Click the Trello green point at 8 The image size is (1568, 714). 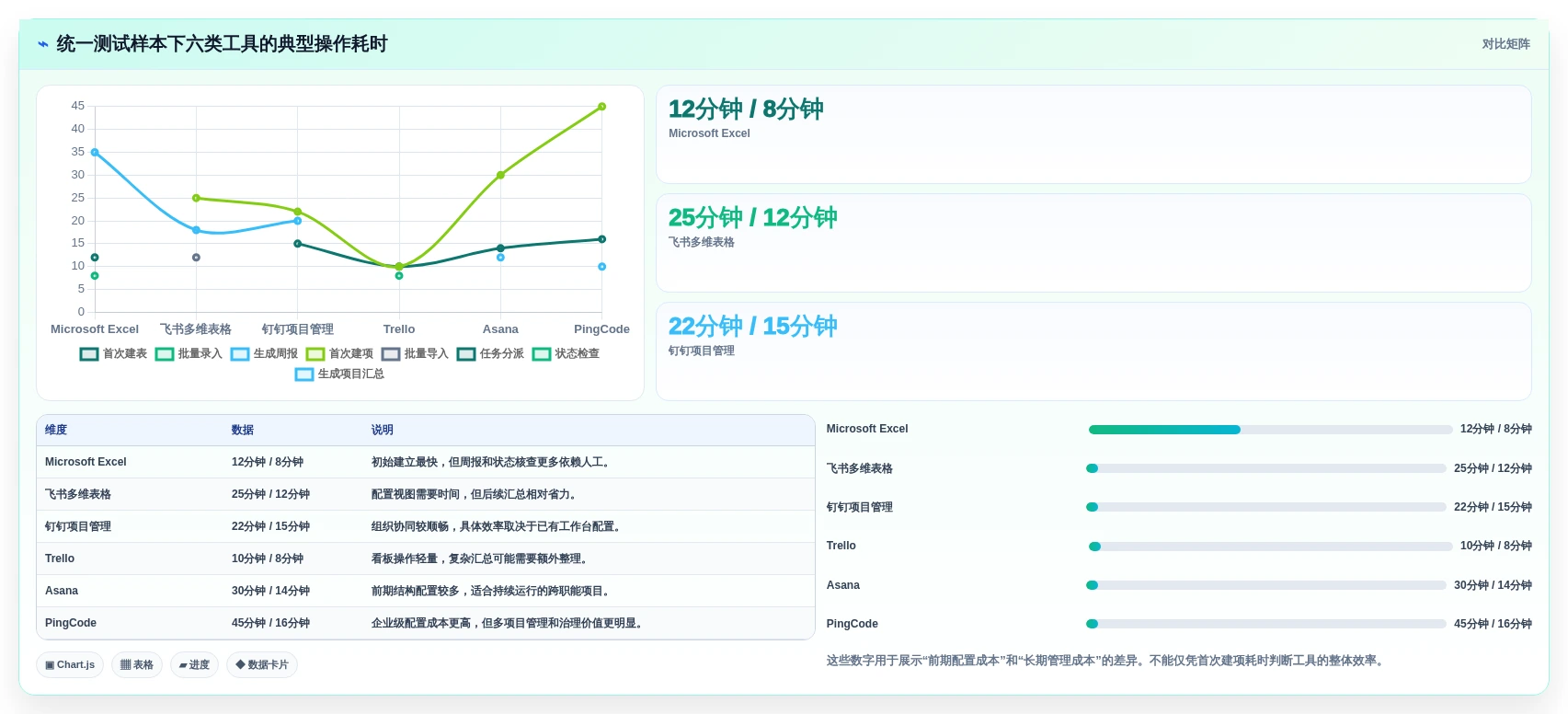click(399, 276)
